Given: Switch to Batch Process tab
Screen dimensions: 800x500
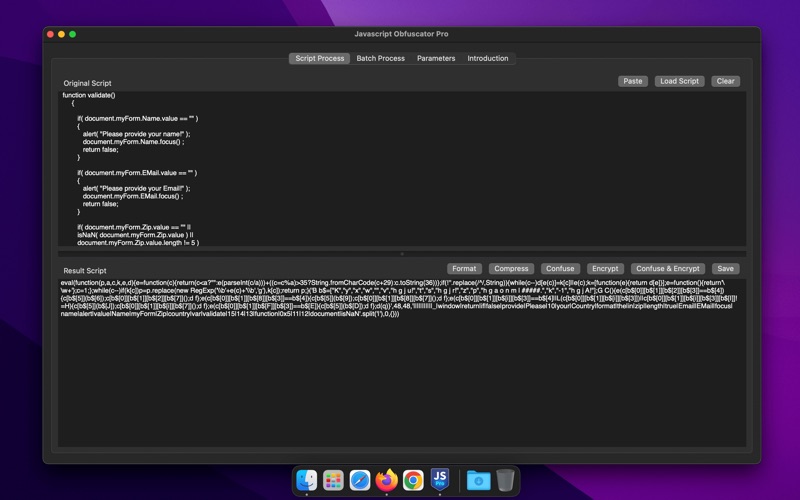Looking at the screenshot, I should coord(381,58).
